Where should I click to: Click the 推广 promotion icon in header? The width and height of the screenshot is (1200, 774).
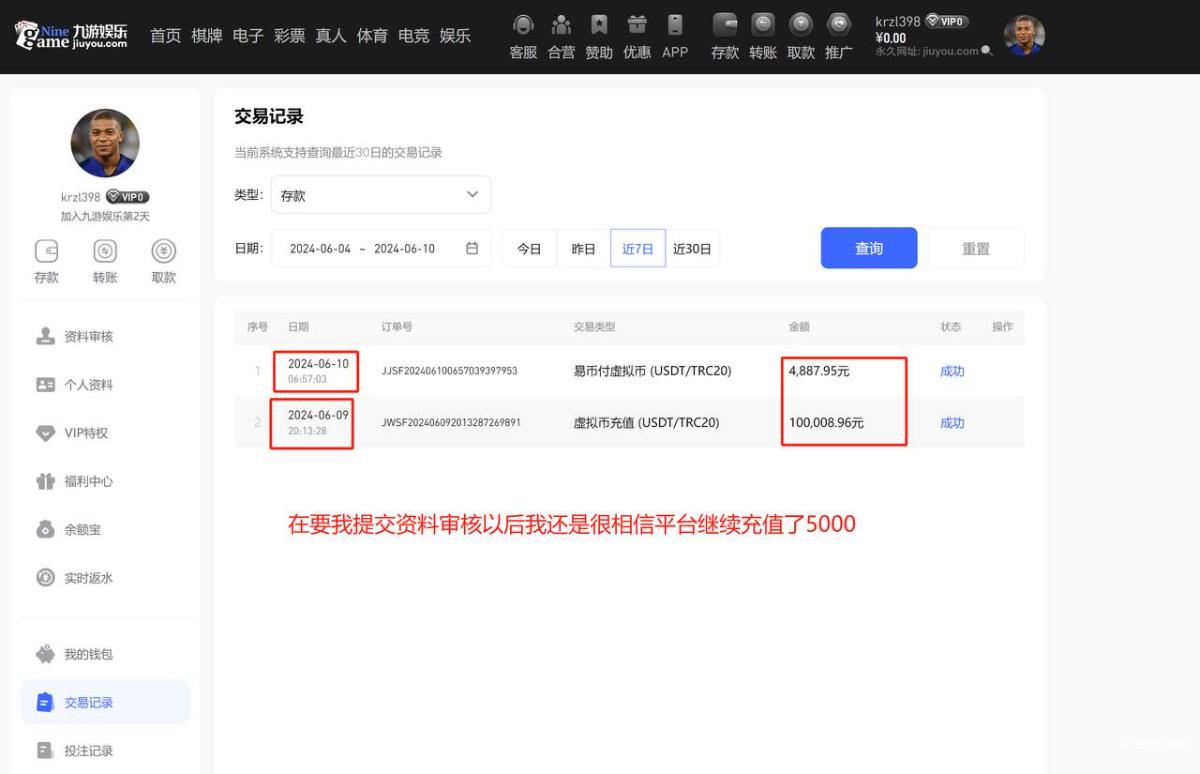(x=839, y=25)
